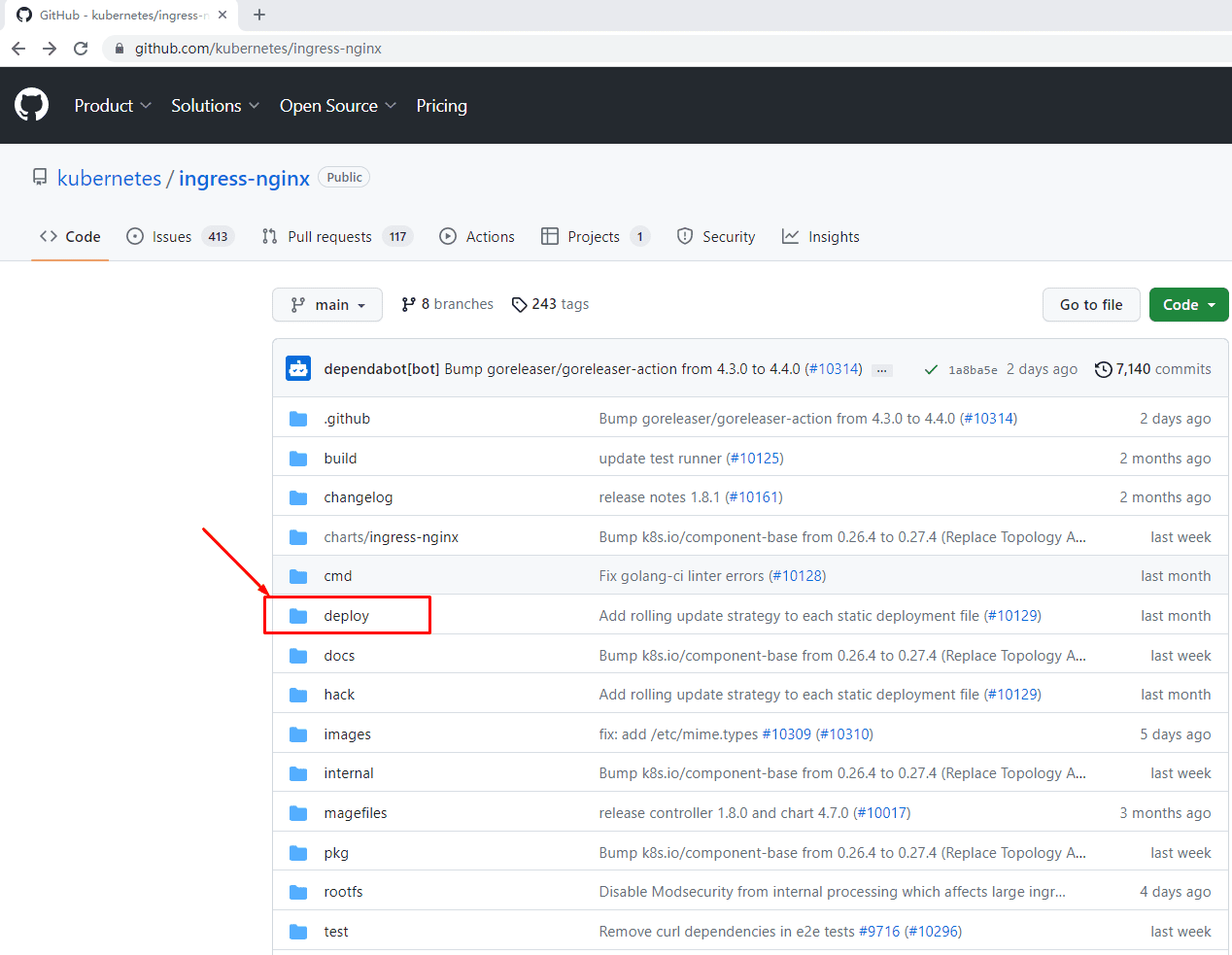Click the rootfs folder icon
Viewport: 1232px width, 955px height.
pos(298,892)
